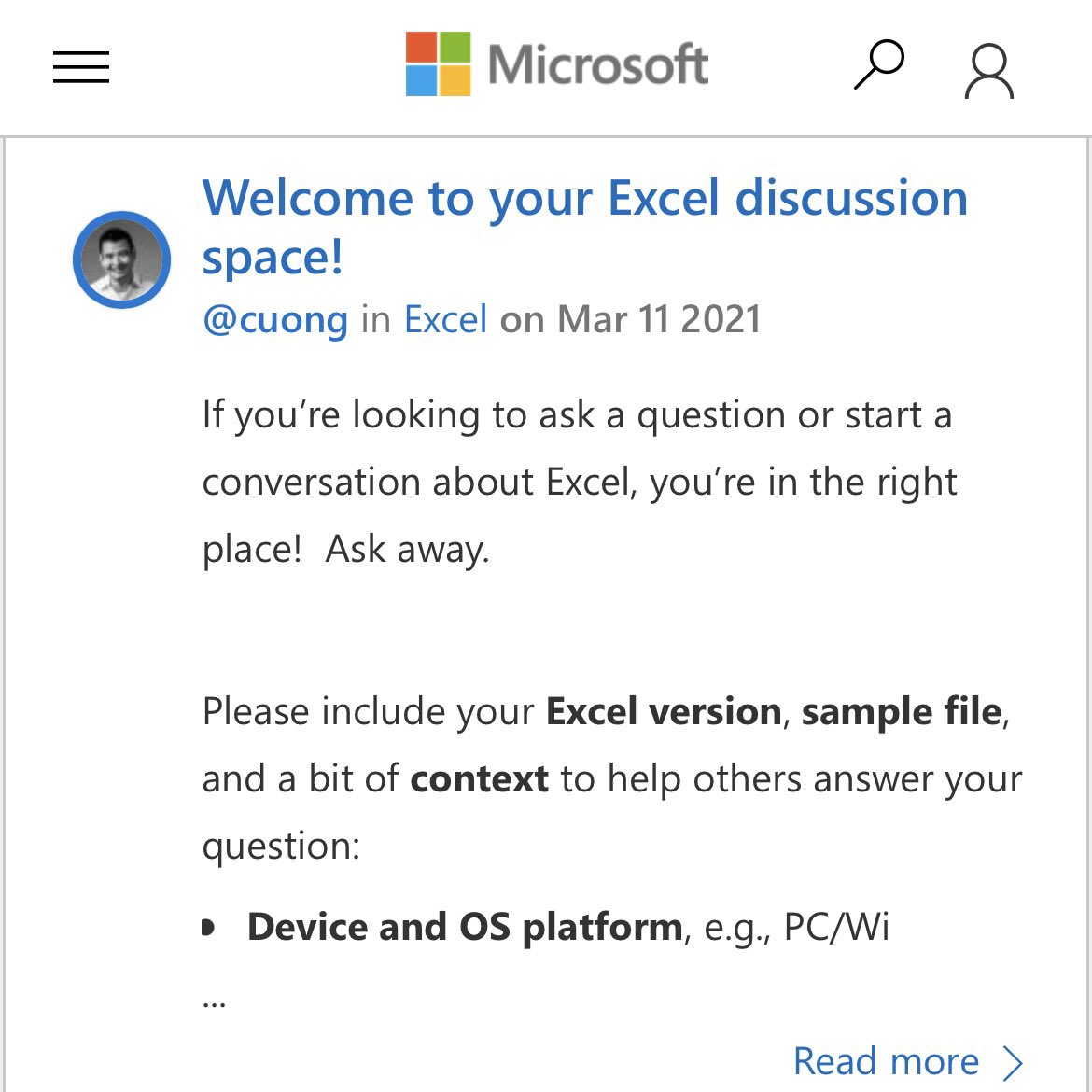Click the truncated ellipsis below the bullet item

214,1003
